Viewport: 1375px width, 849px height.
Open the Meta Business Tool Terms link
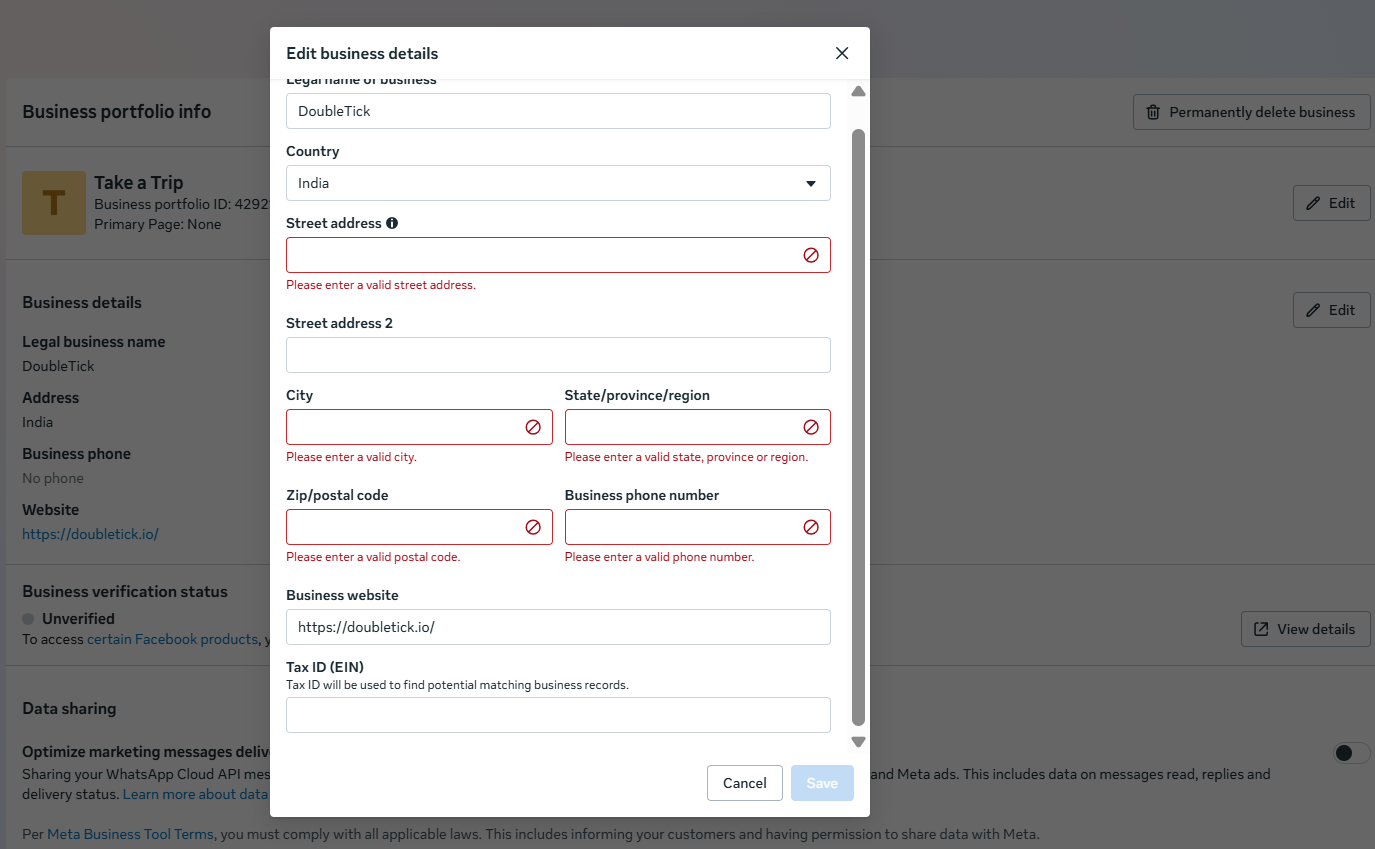click(130, 834)
